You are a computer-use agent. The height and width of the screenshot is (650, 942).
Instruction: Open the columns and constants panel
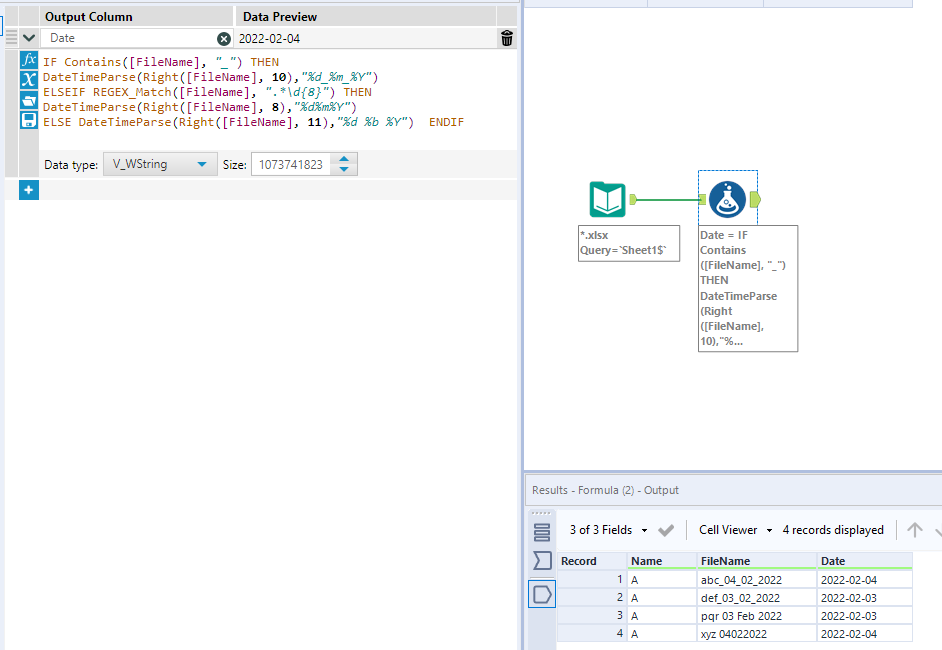28,80
